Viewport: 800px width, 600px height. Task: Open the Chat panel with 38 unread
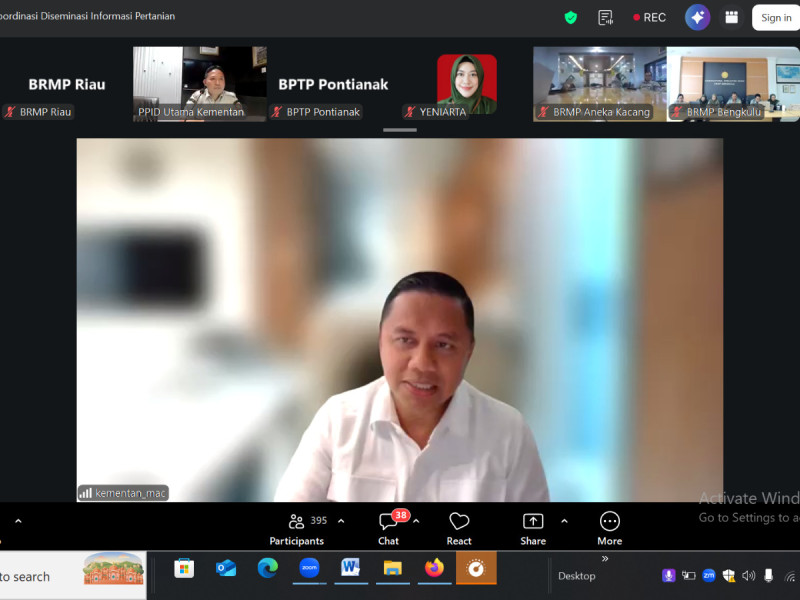coord(389,529)
